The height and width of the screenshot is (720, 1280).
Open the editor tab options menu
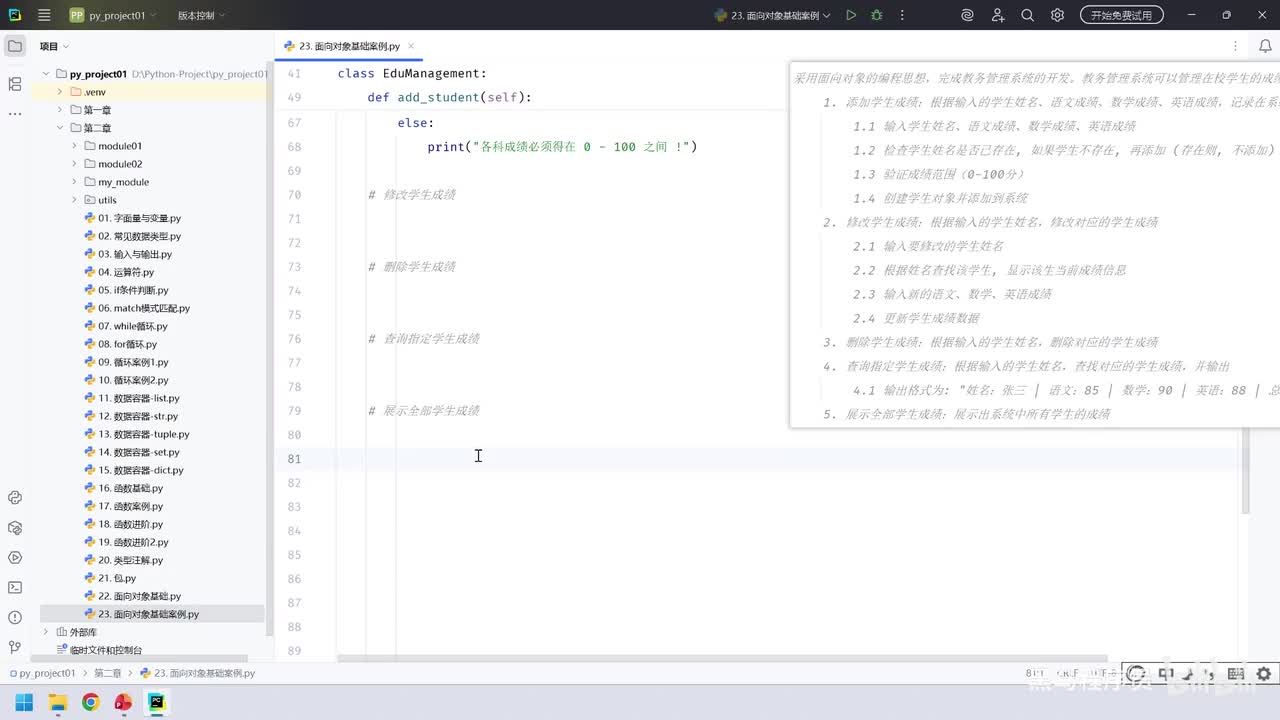point(1235,46)
